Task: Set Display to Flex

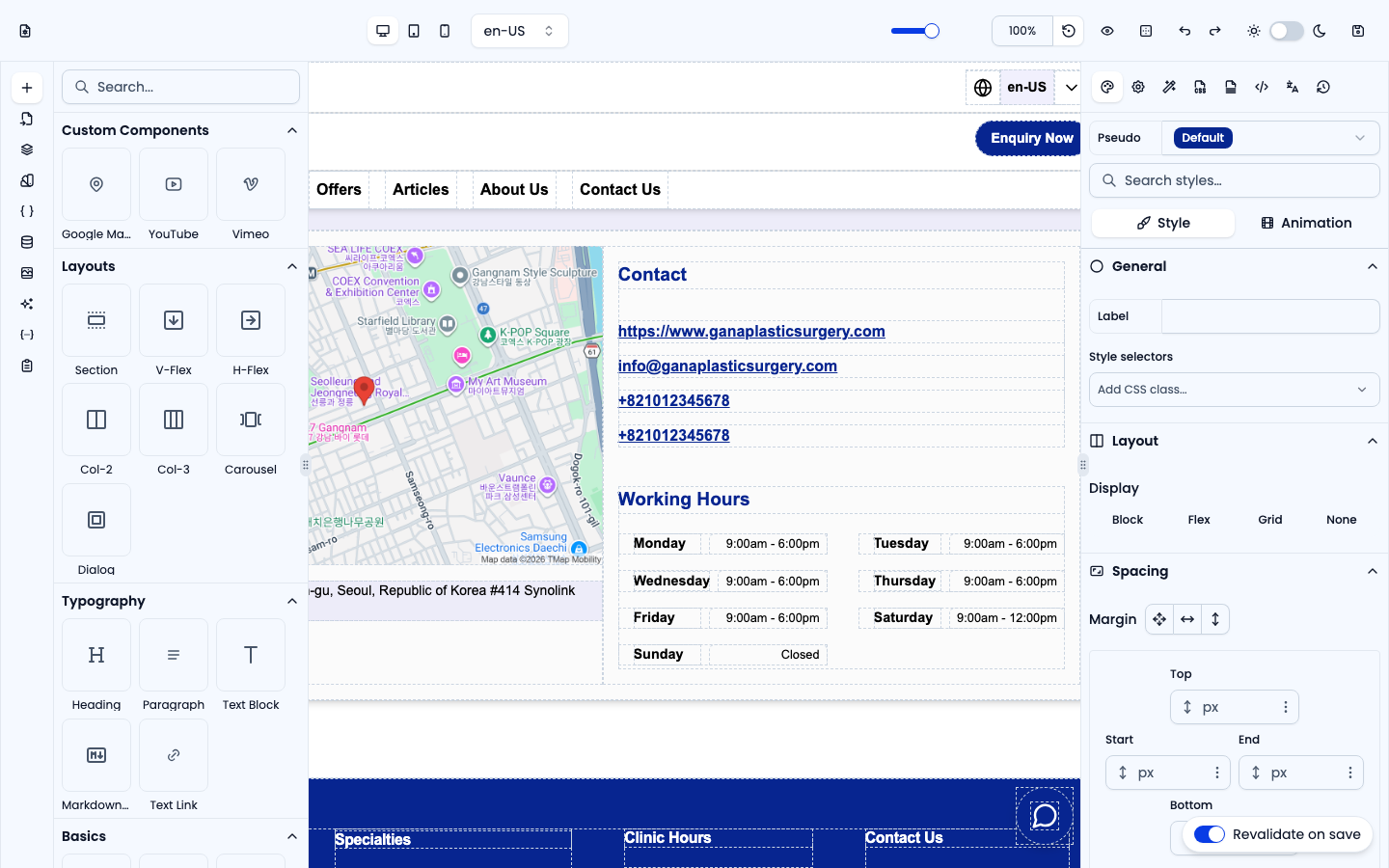Action: pyautogui.click(x=1199, y=520)
